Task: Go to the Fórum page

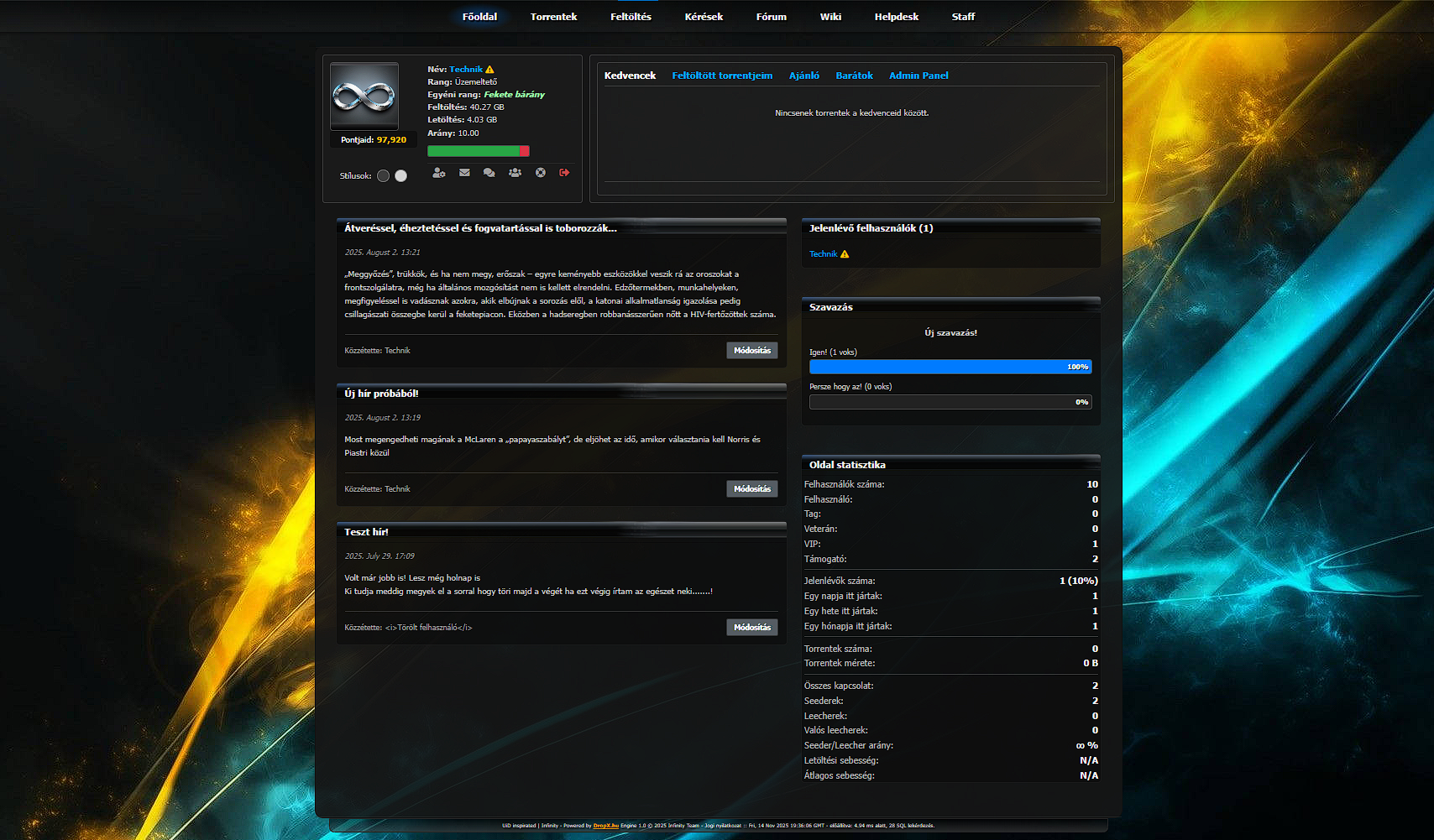Action: click(x=771, y=17)
